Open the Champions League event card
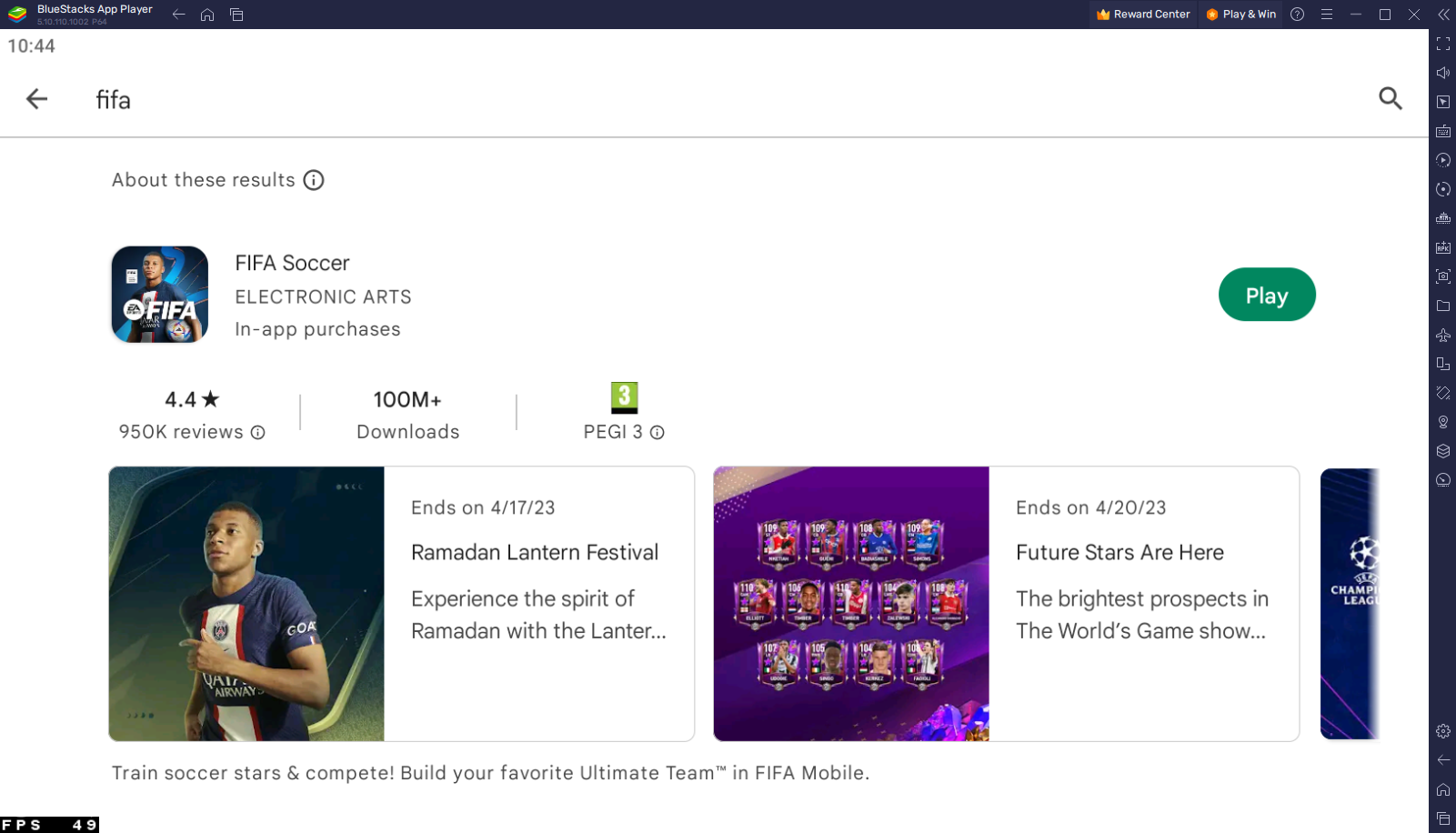The image size is (1456, 833). [x=1351, y=604]
